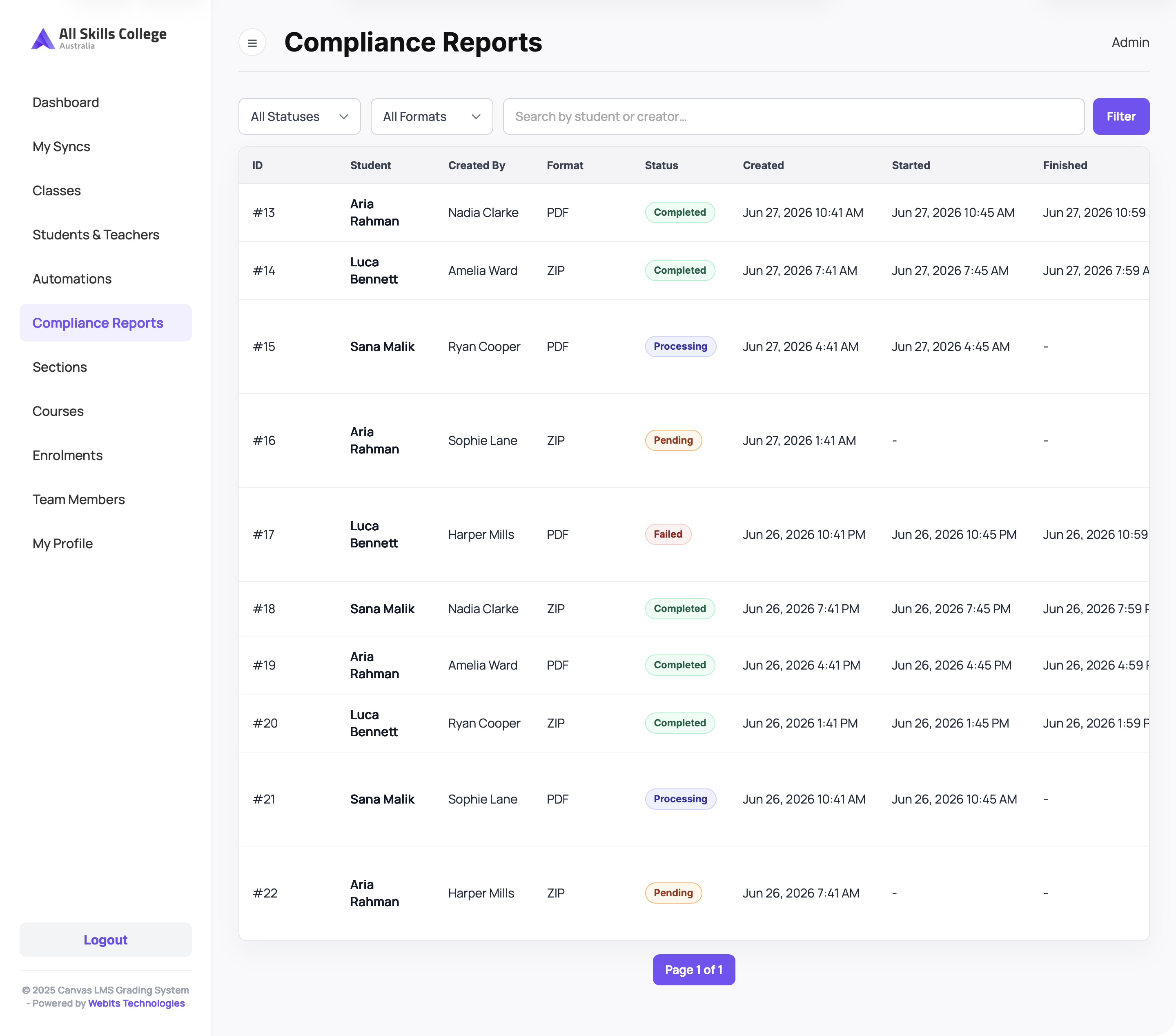Click the Finished column header
This screenshot has width=1176, height=1036.
click(1065, 166)
